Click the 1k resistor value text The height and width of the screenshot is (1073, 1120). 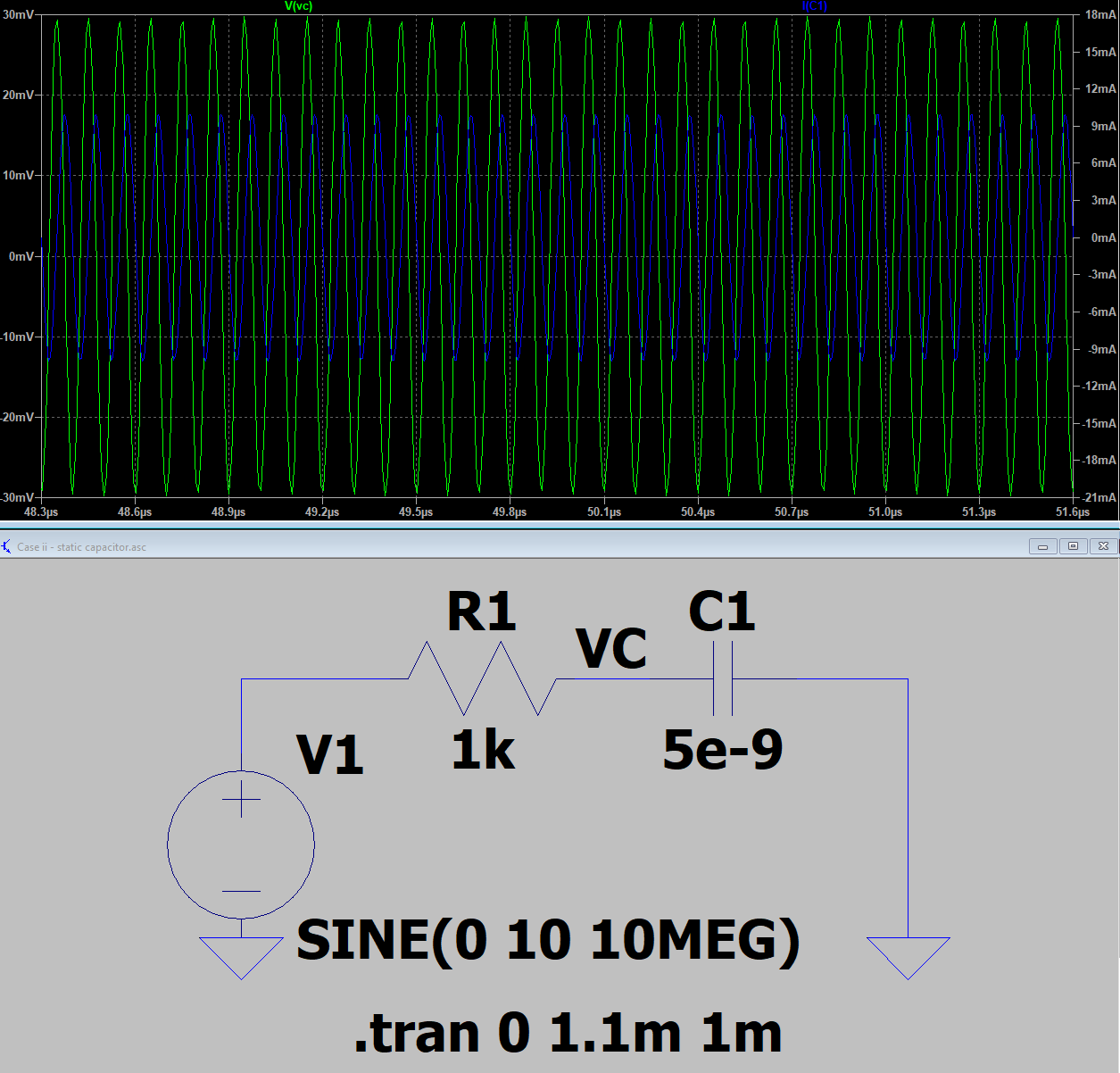482,750
